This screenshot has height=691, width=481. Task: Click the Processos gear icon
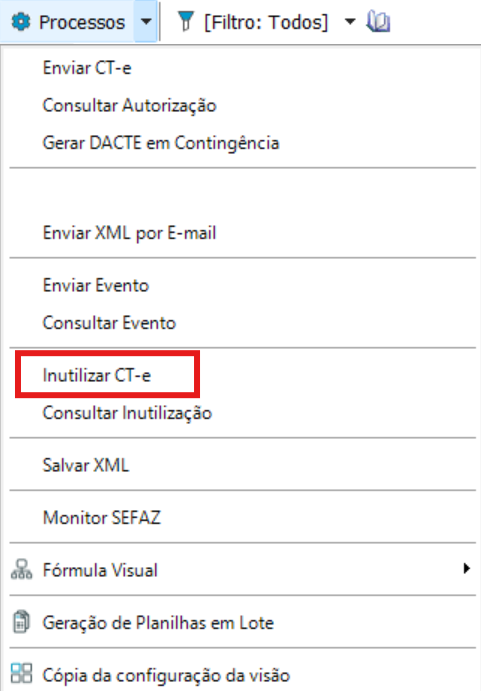pos(21,22)
